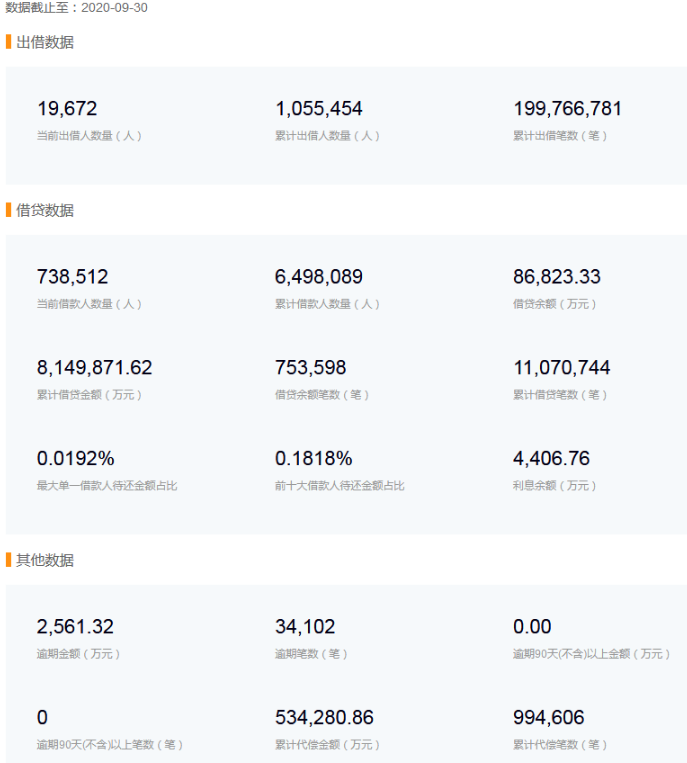This screenshot has height=763, width=687.
Task: Click the 其他数据 section heading
Action: click(45, 560)
